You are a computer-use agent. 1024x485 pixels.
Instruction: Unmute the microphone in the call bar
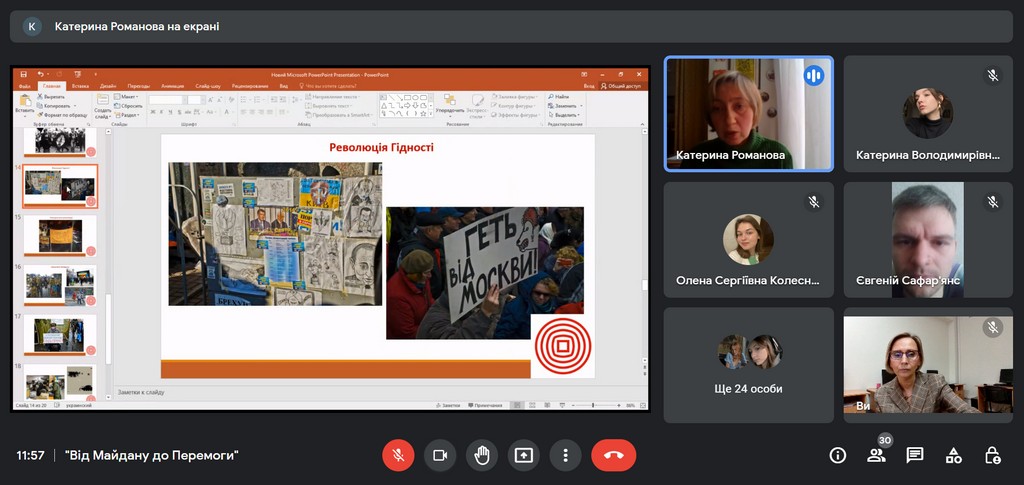[398, 455]
